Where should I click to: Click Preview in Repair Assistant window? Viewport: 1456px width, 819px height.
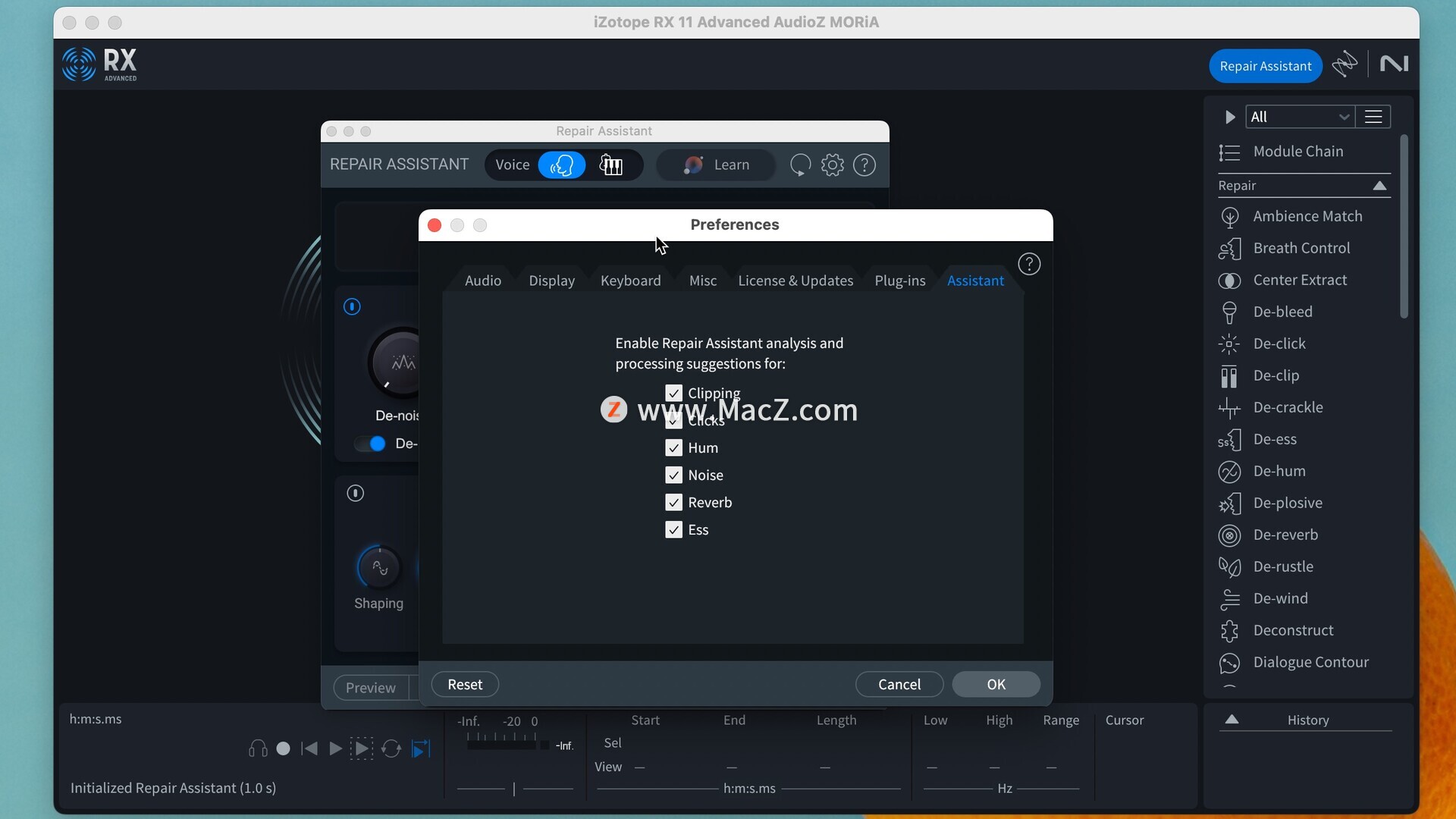(x=371, y=688)
